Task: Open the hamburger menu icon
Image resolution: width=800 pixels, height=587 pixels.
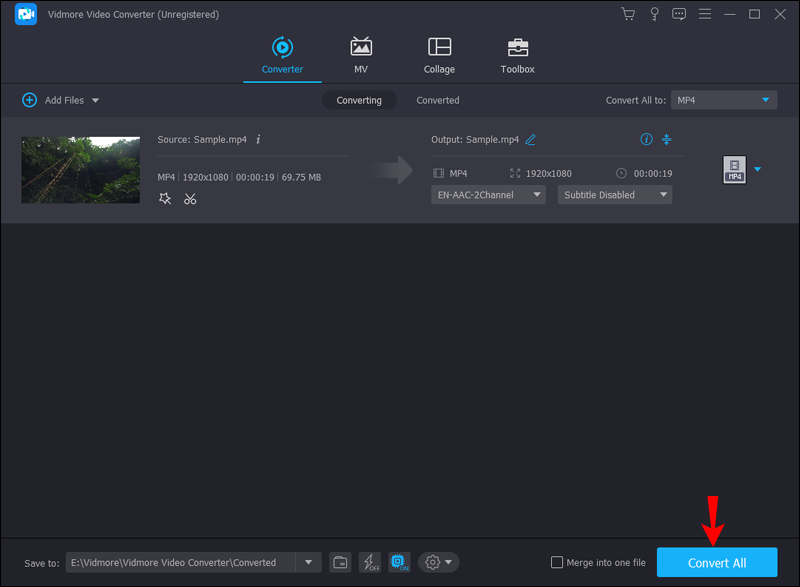Action: pyautogui.click(x=705, y=14)
